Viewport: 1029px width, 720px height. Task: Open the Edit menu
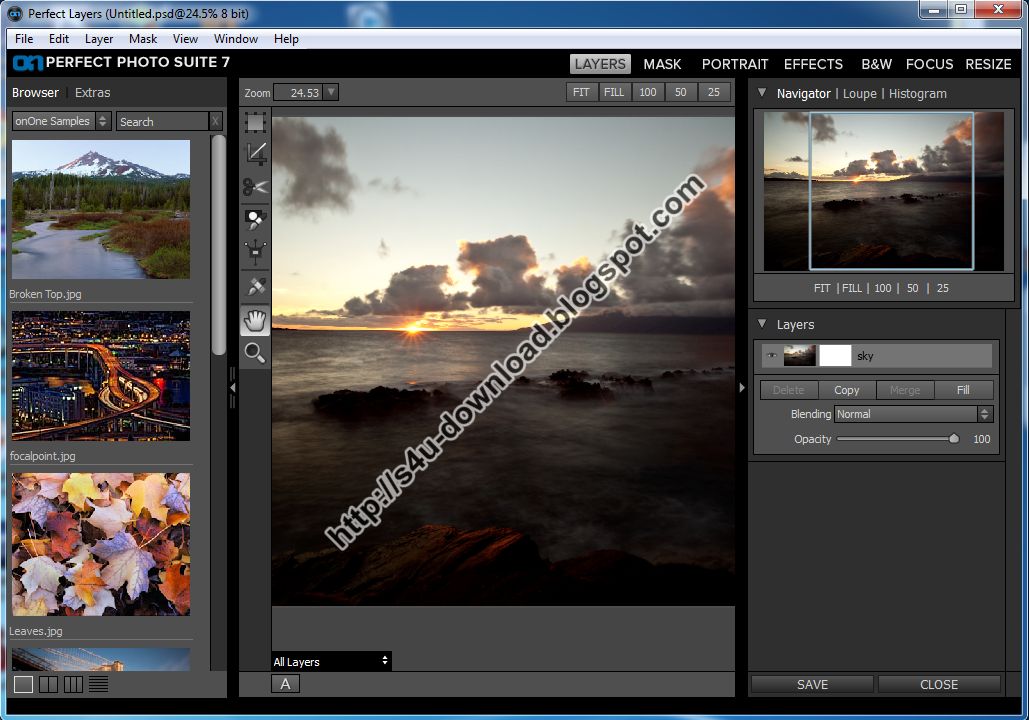point(58,39)
